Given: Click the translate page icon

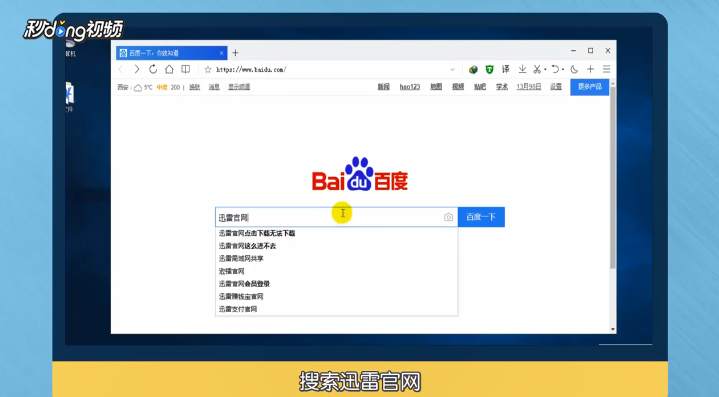Looking at the screenshot, I should [x=505, y=69].
